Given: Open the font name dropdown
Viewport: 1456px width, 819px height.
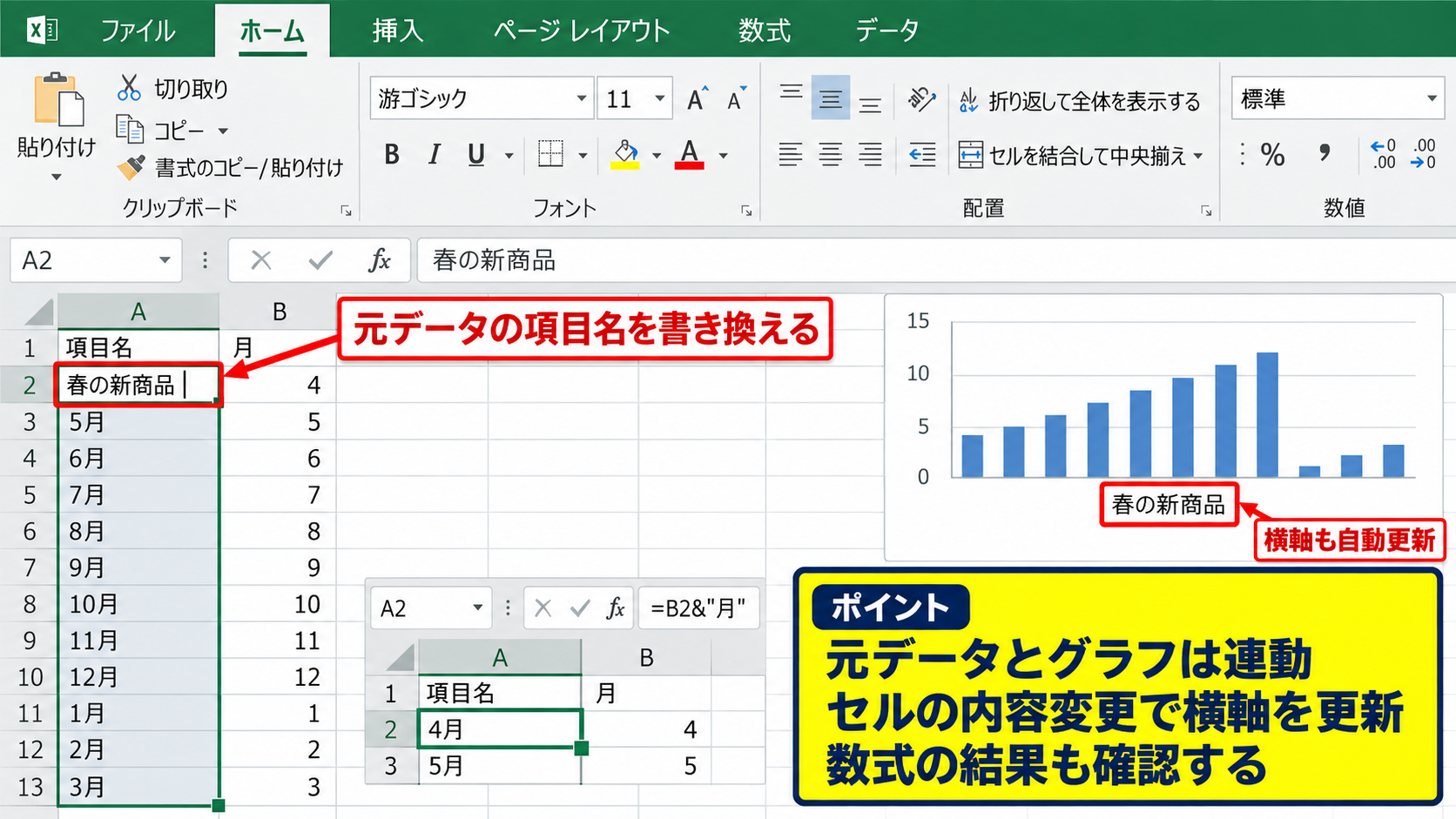Looking at the screenshot, I should click(581, 98).
